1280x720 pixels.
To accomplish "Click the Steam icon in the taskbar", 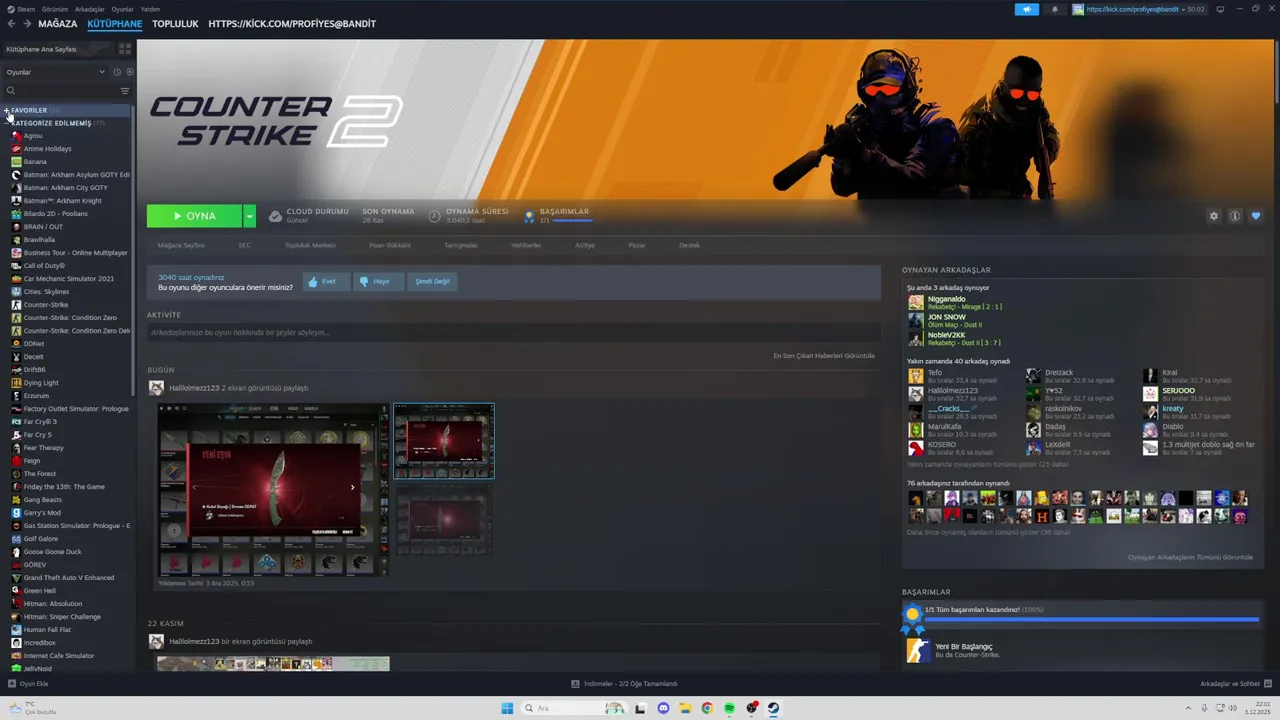I will pyautogui.click(x=773, y=708).
